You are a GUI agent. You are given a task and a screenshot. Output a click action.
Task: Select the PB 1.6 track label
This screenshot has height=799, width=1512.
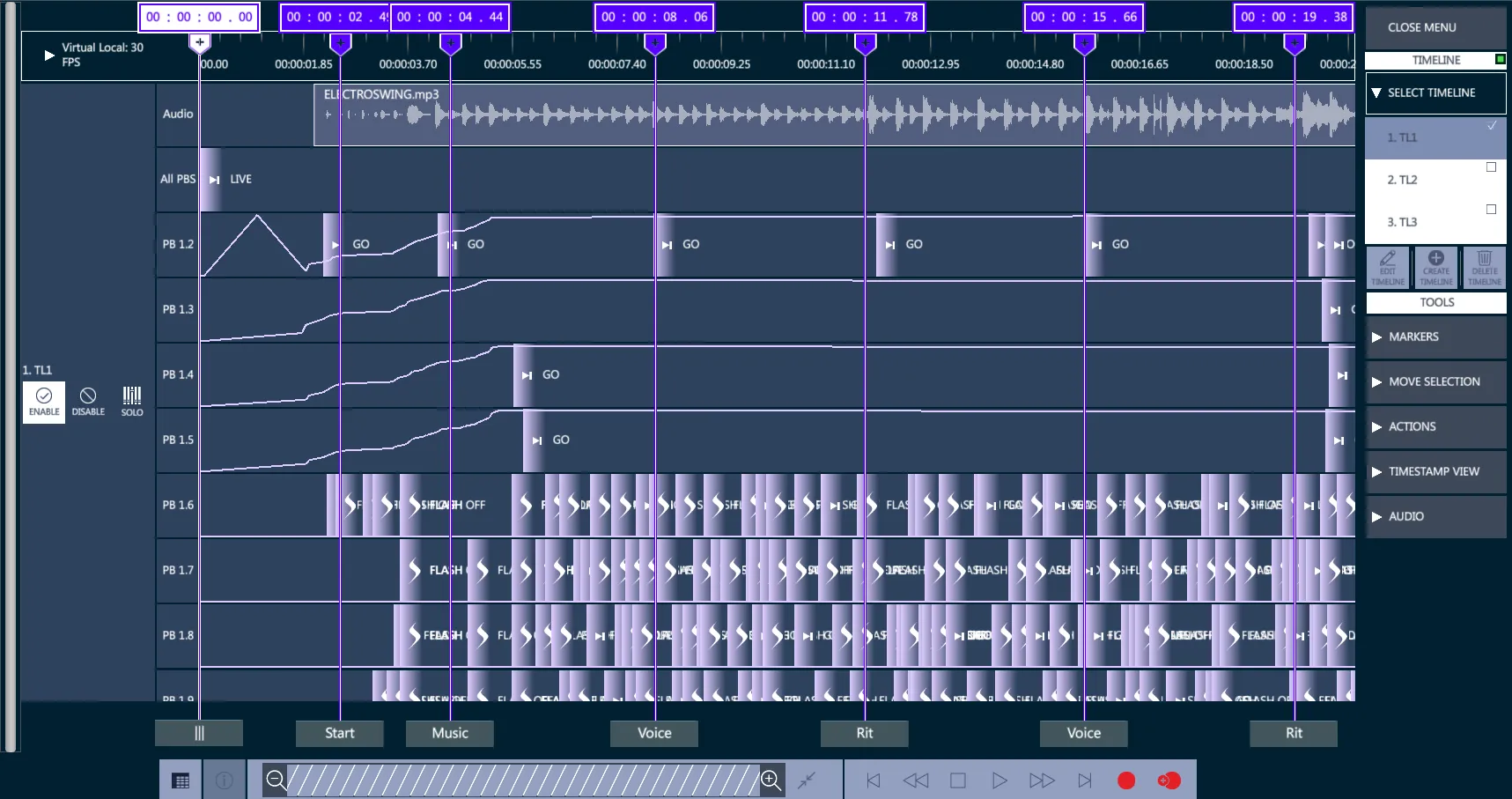(178, 505)
